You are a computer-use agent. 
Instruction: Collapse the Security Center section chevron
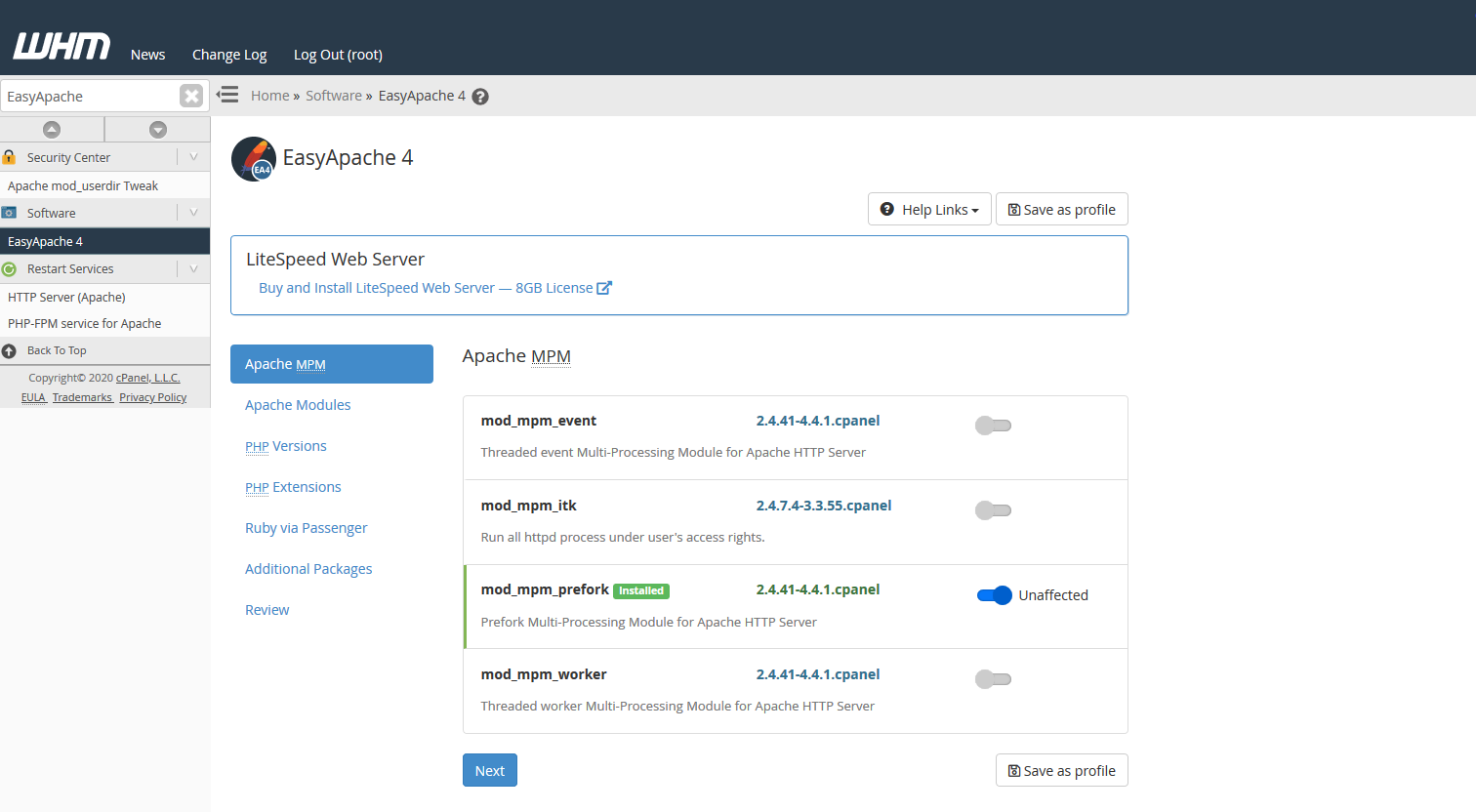pyautogui.click(x=193, y=157)
